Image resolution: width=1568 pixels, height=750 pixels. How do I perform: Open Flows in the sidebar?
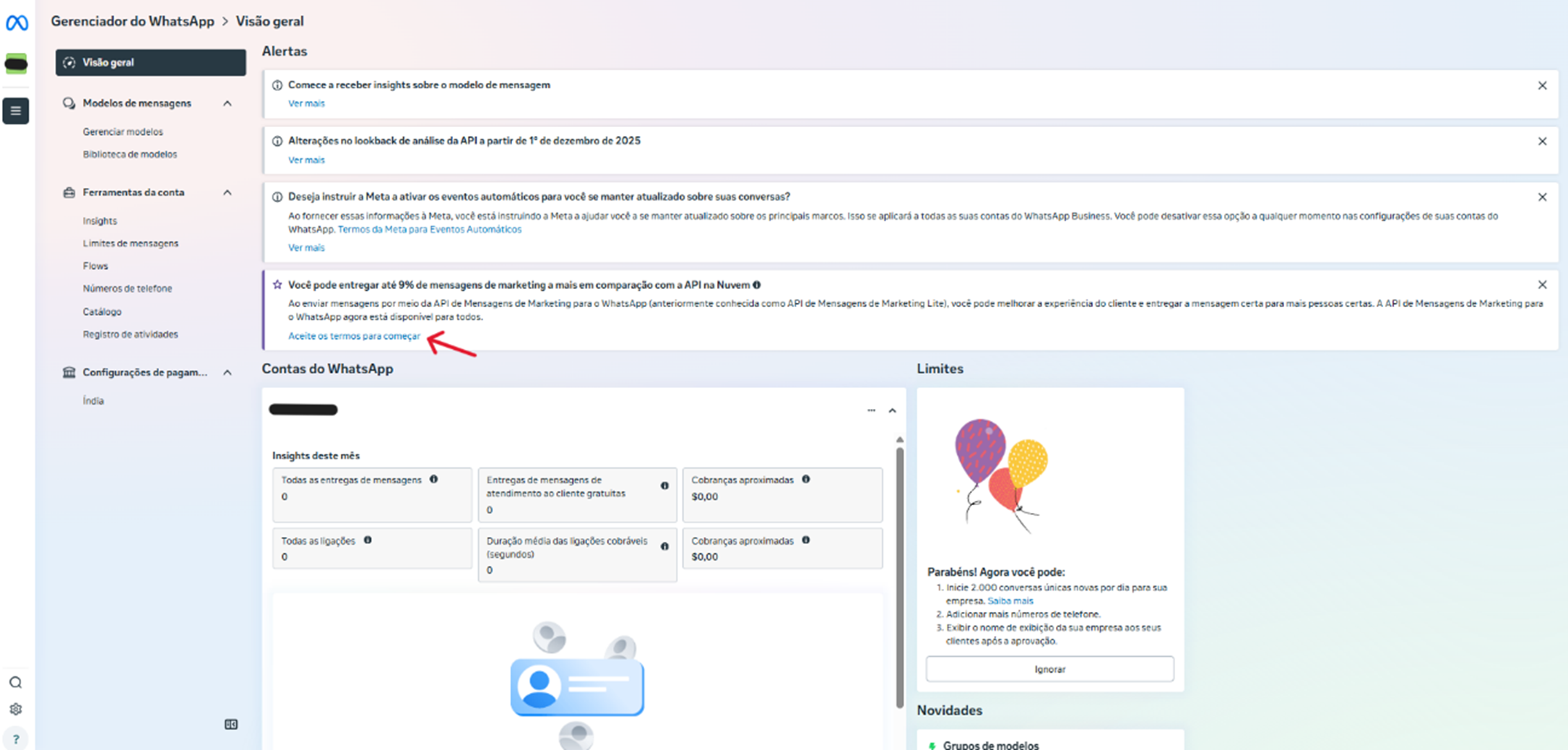point(95,266)
